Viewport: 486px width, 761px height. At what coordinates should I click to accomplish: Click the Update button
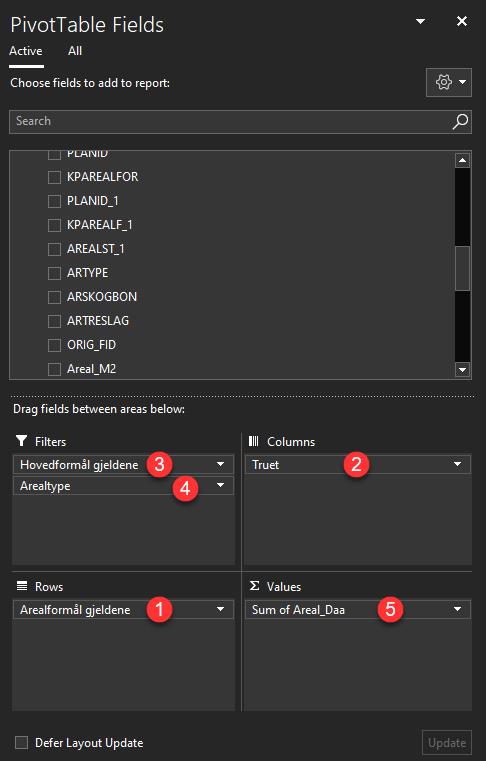[x=447, y=743]
